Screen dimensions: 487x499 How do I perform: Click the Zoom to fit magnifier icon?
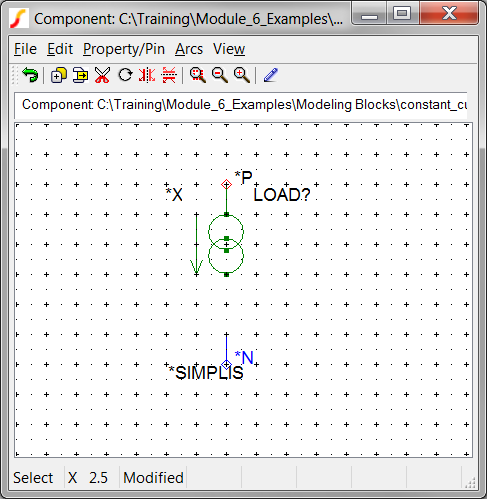pos(198,75)
